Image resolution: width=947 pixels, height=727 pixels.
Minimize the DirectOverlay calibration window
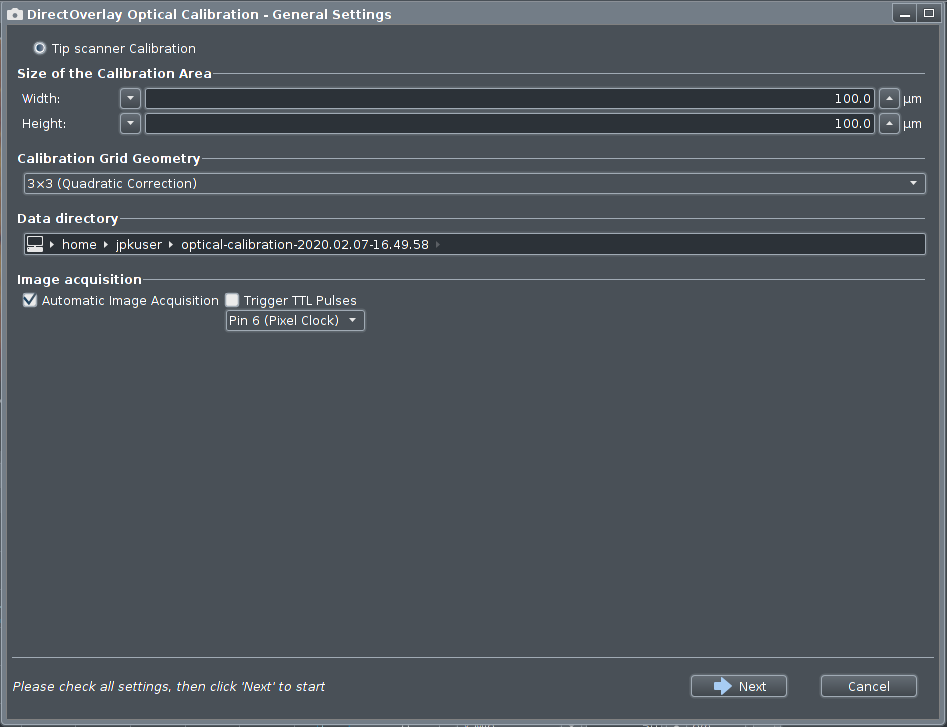click(x=905, y=13)
